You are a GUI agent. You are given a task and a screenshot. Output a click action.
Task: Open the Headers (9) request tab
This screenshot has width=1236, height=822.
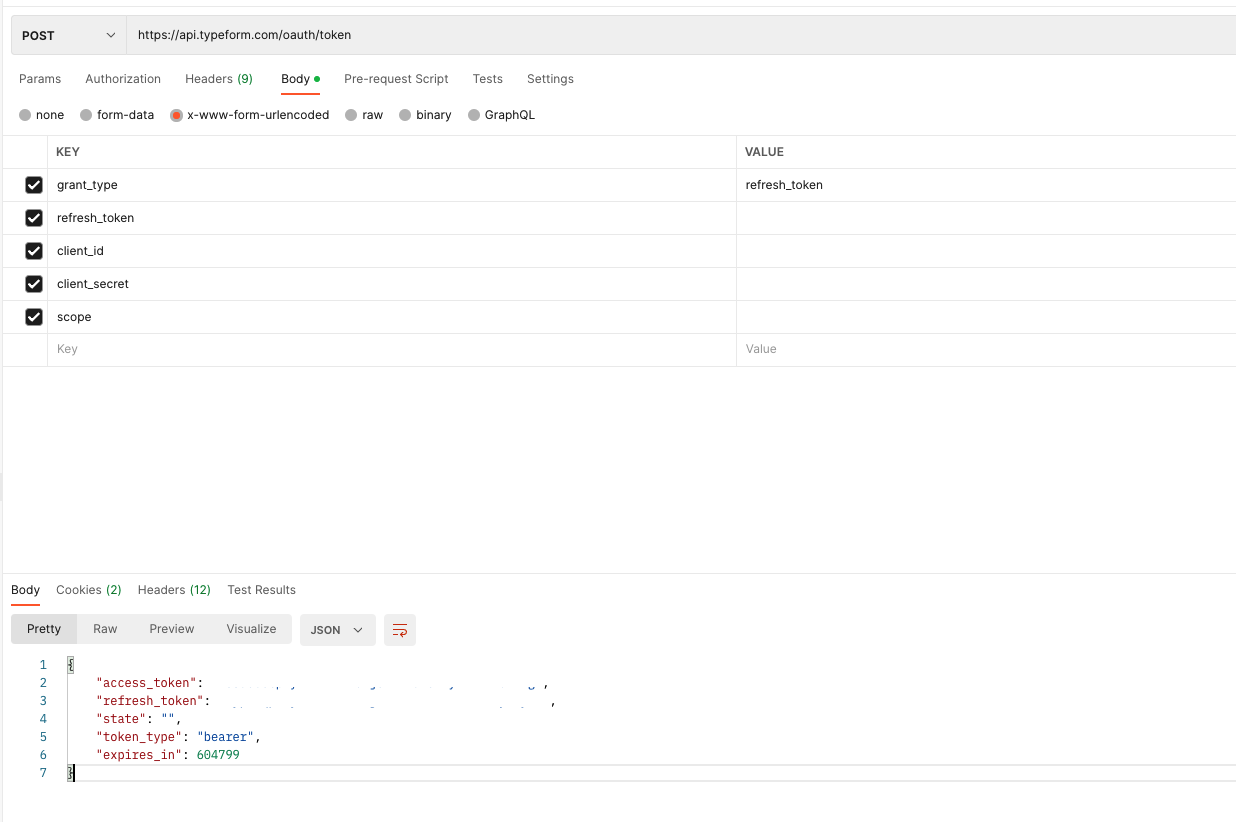point(219,79)
